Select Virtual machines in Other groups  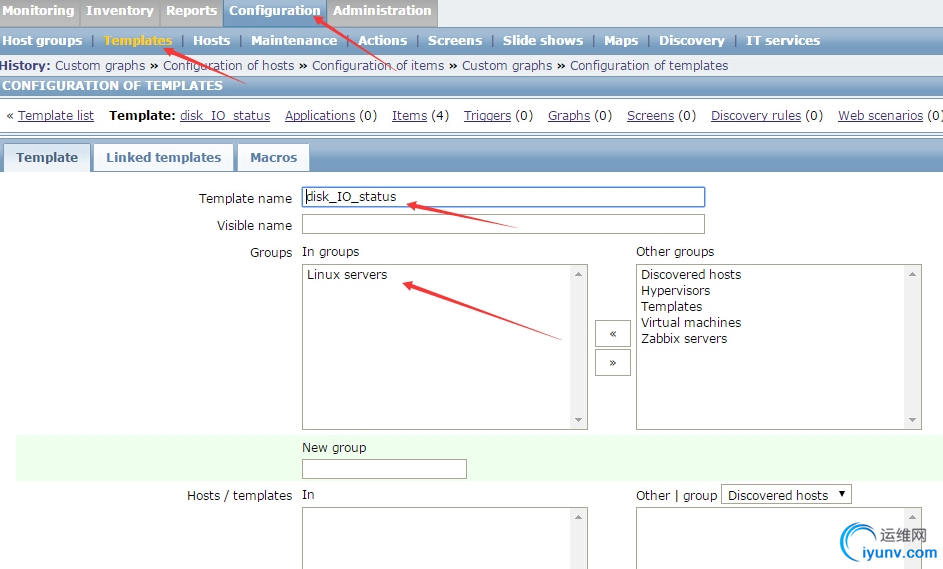pos(691,322)
